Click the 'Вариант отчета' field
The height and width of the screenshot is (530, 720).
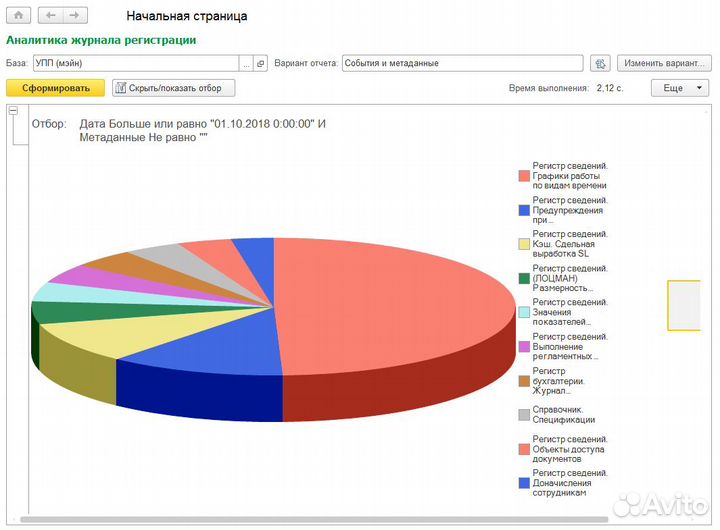coord(462,63)
